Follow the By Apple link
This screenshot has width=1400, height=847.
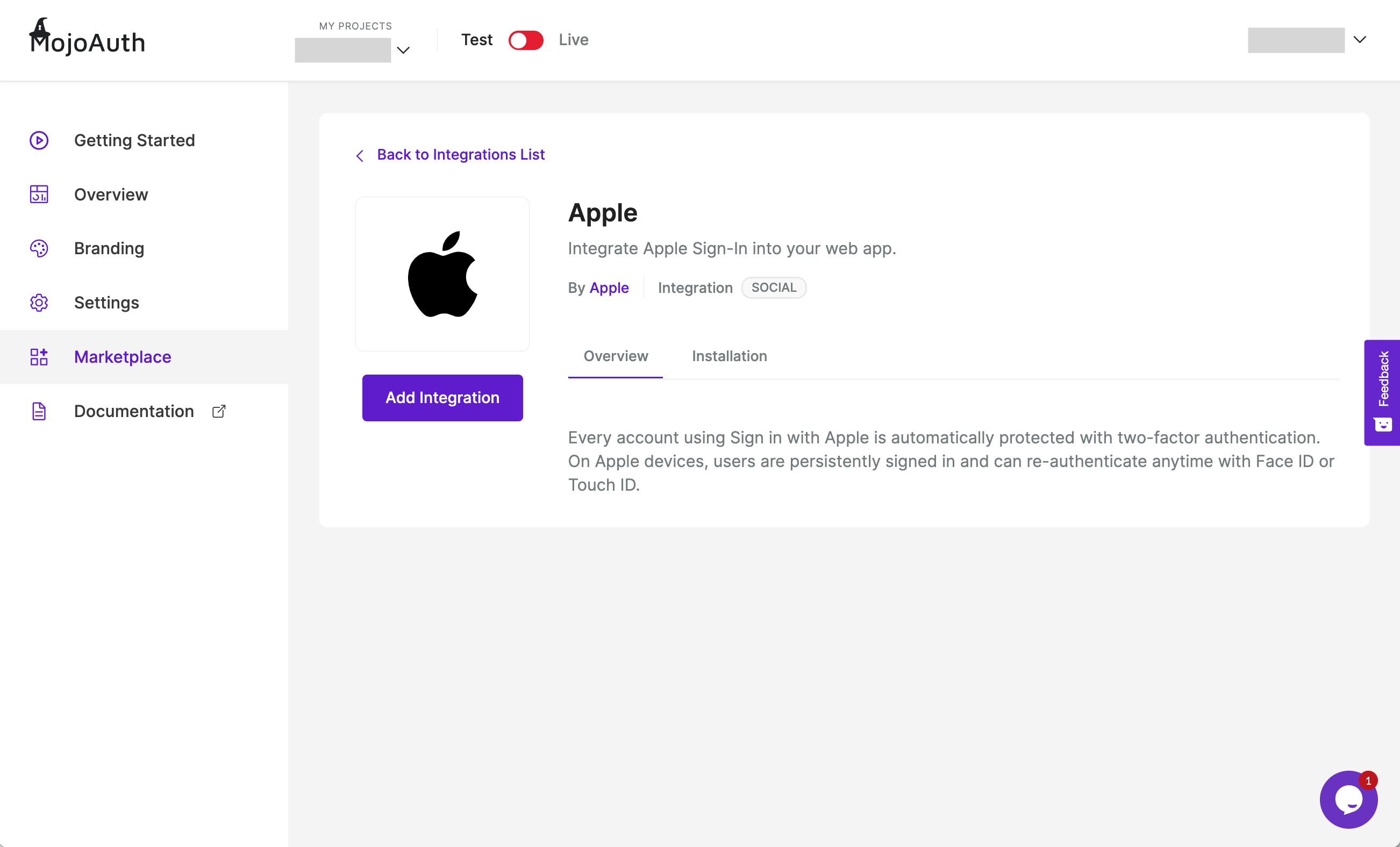coord(609,288)
